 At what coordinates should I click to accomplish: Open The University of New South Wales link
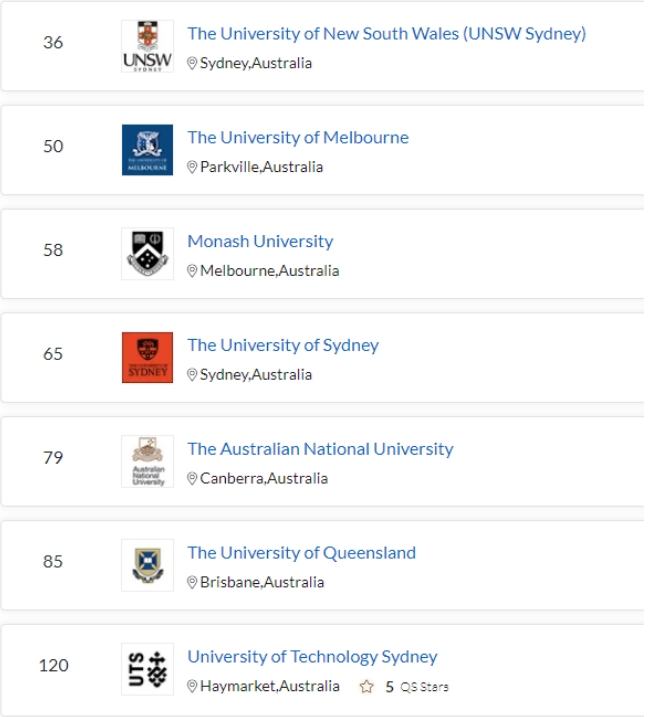pos(386,34)
